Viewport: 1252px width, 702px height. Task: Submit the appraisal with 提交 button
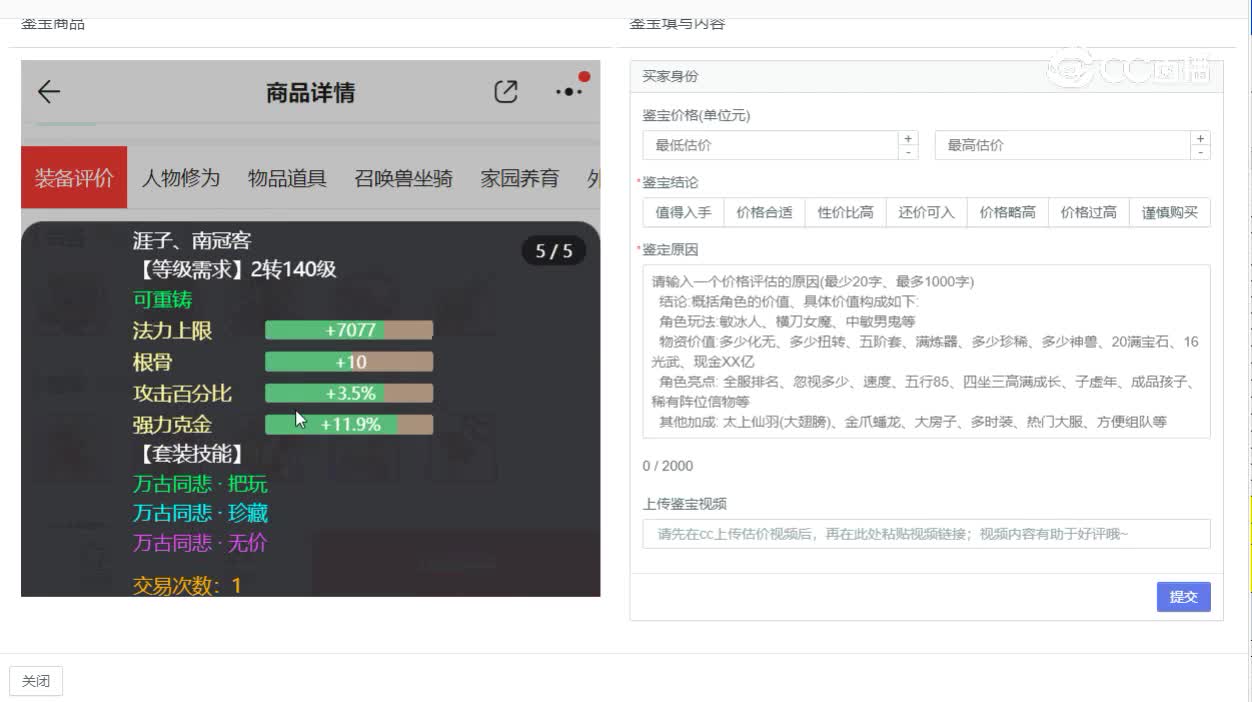tap(1183, 597)
